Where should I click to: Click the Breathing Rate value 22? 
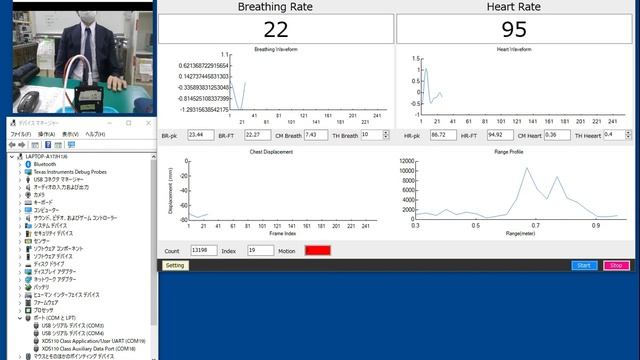pyautogui.click(x=276, y=29)
